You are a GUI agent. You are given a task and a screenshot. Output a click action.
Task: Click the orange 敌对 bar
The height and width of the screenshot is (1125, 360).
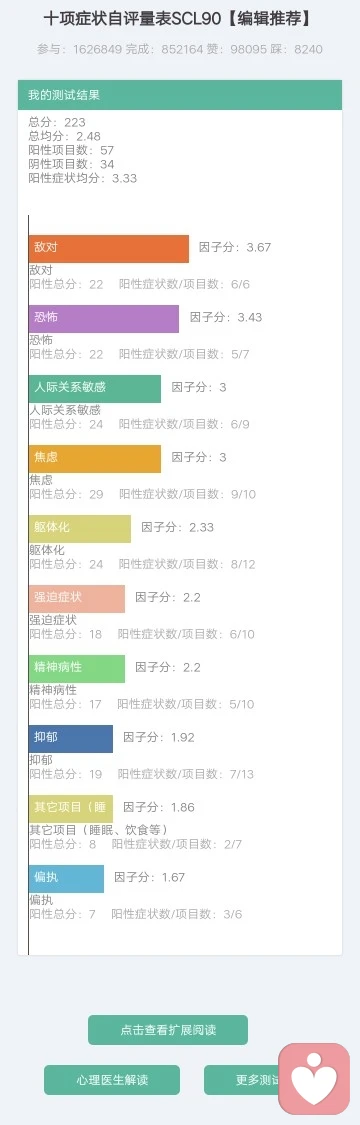tap(109, 248)
